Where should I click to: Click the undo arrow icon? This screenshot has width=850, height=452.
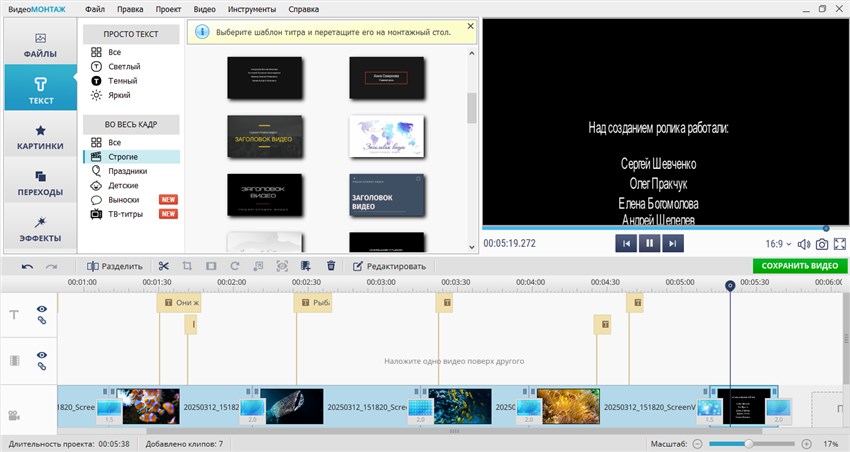(x=27, y=266)
